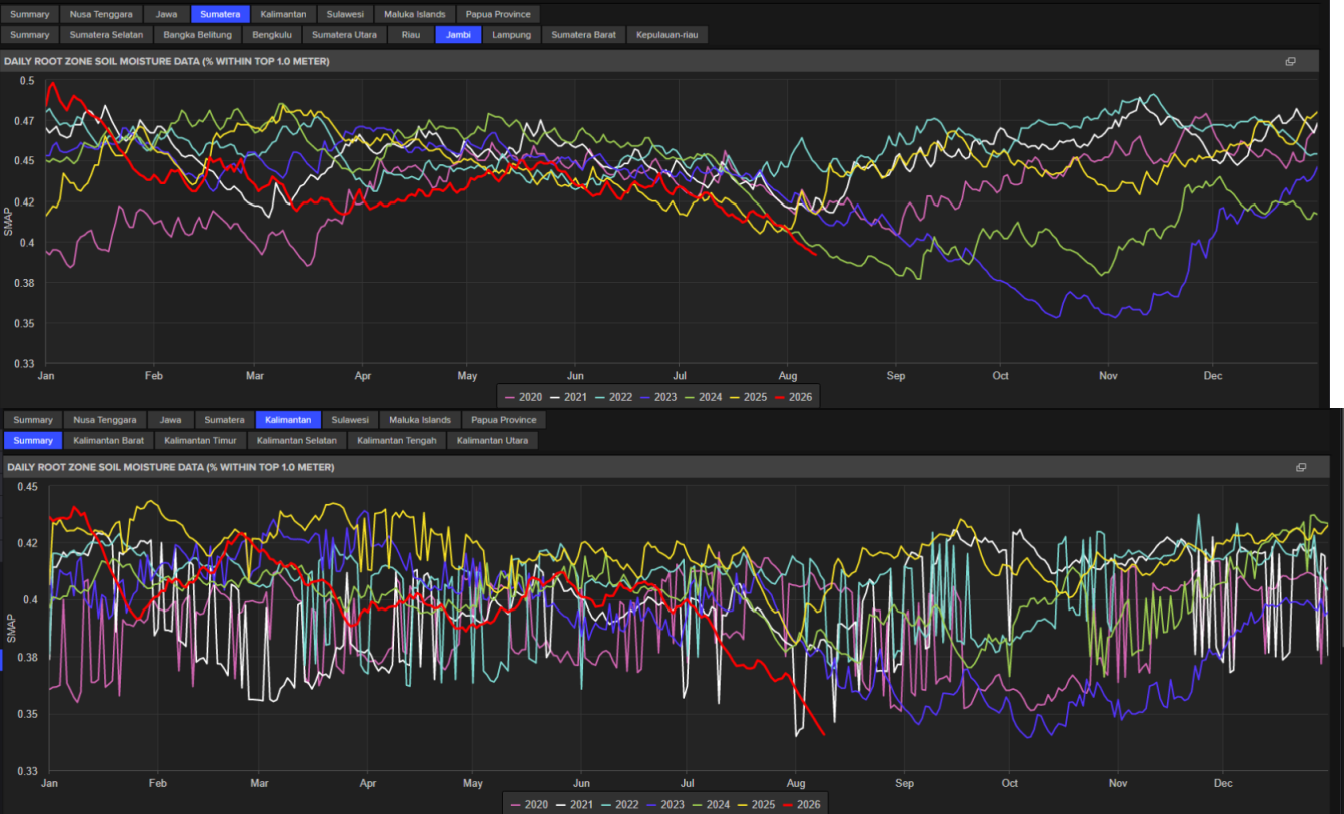Click the 0.5 y-axis label in upper chart
Screen dimensions: 1344x814
[26, 81]
